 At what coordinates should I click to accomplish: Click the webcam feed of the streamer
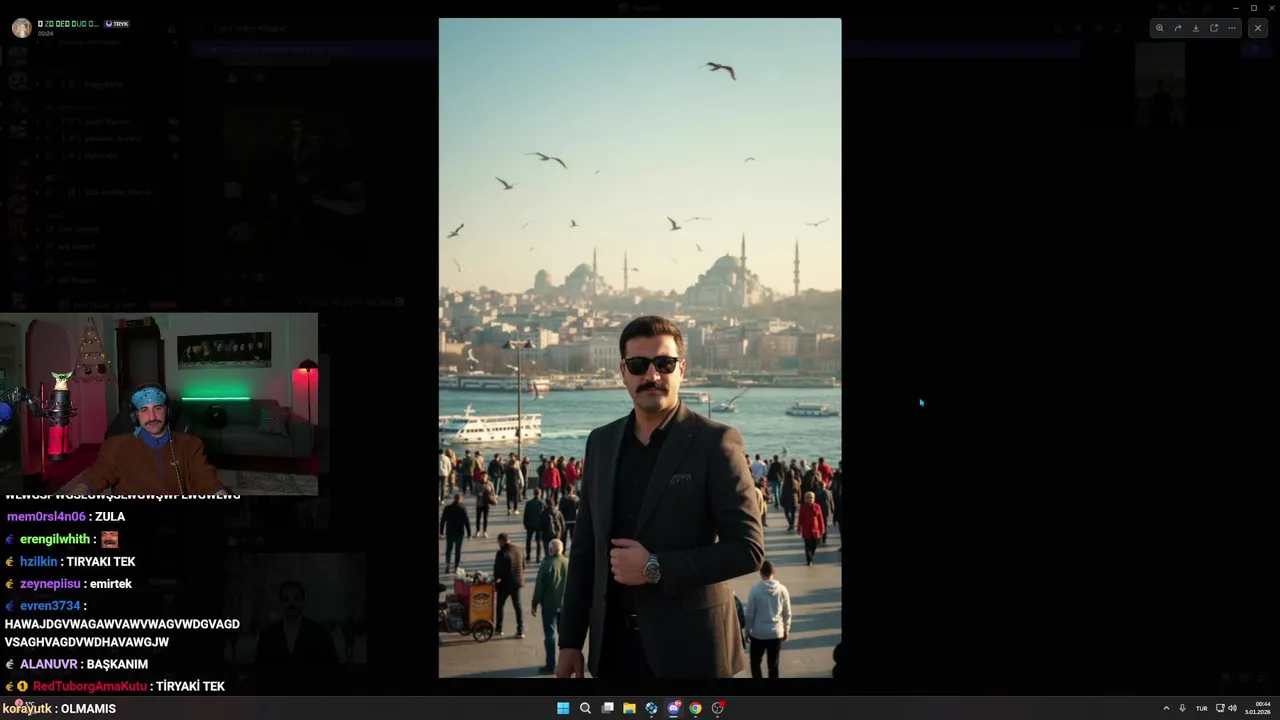[x=159, y=404]
